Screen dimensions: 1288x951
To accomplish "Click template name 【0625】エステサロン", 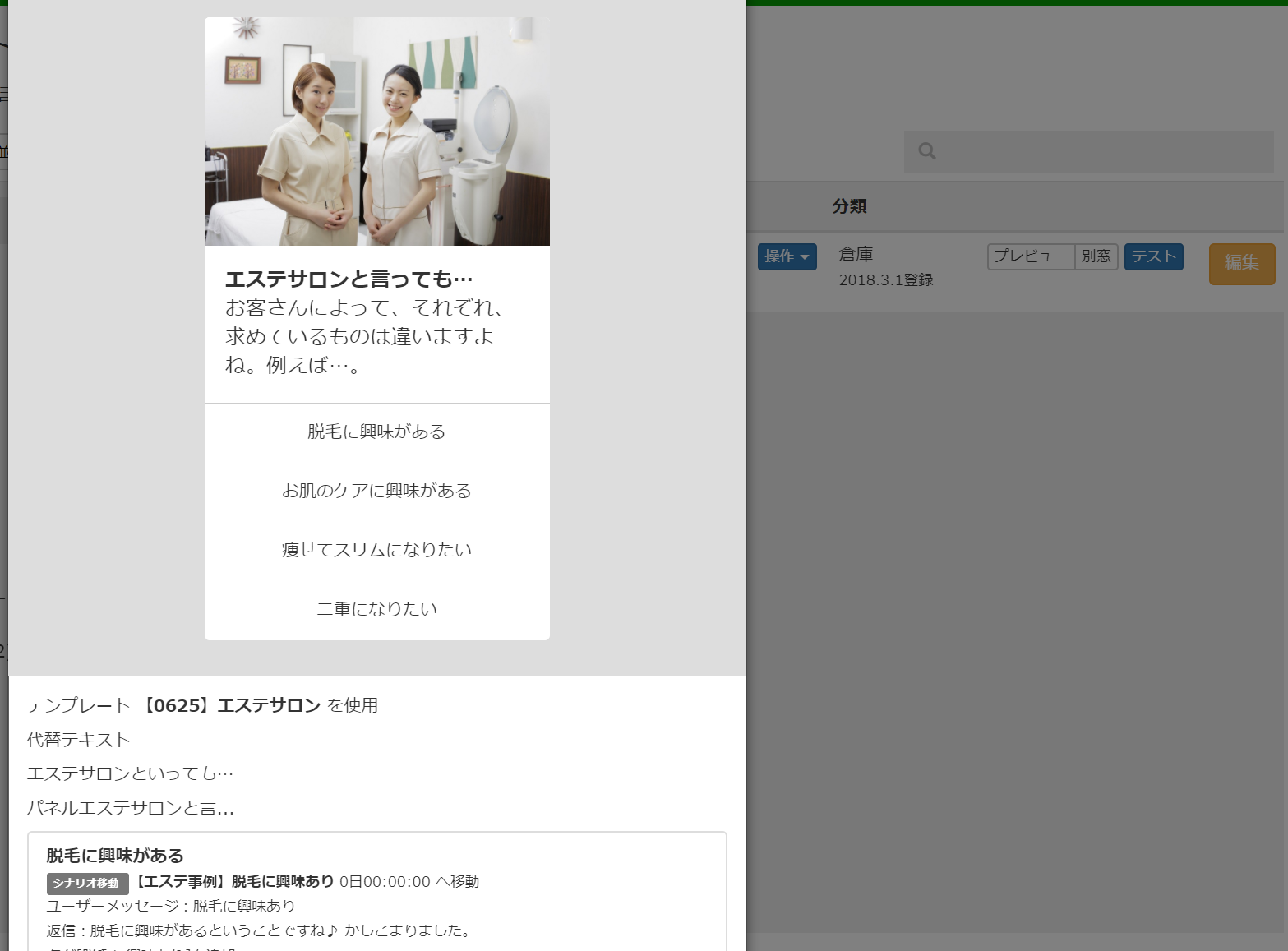I will coord(230,705).
